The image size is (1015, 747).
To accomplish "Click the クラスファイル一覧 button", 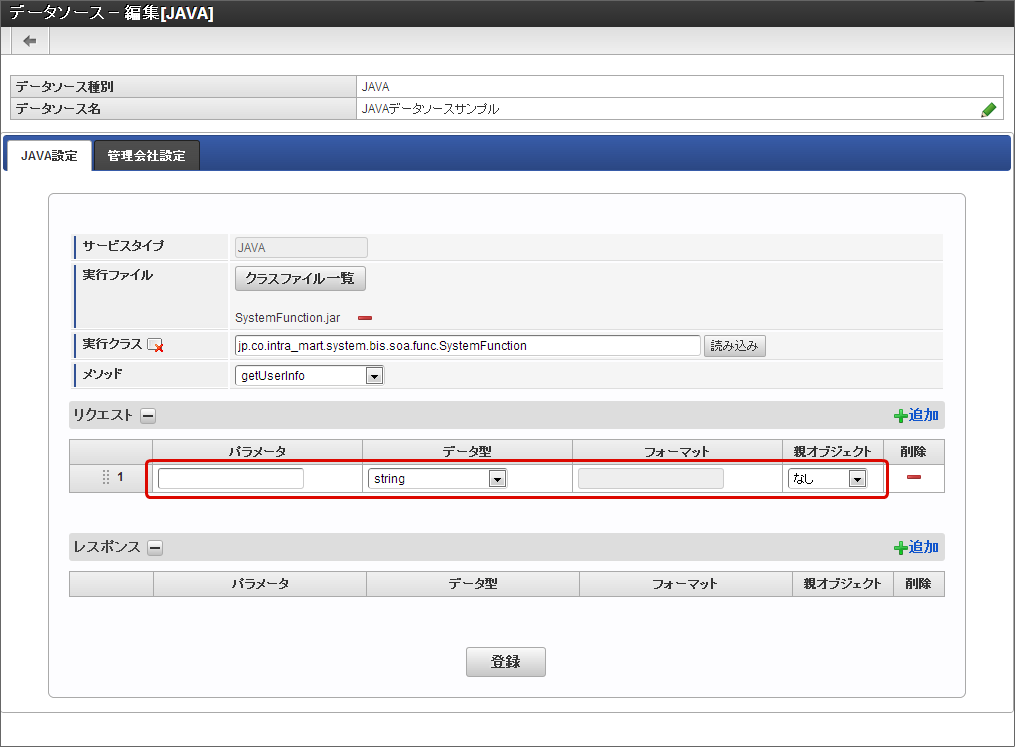I will [300, 278].
